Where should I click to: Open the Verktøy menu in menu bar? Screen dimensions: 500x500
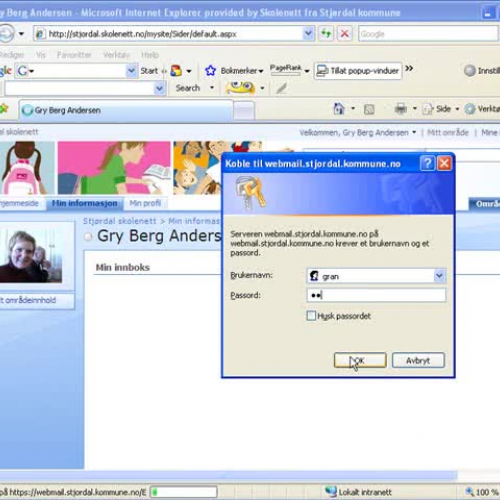[116, 55]
